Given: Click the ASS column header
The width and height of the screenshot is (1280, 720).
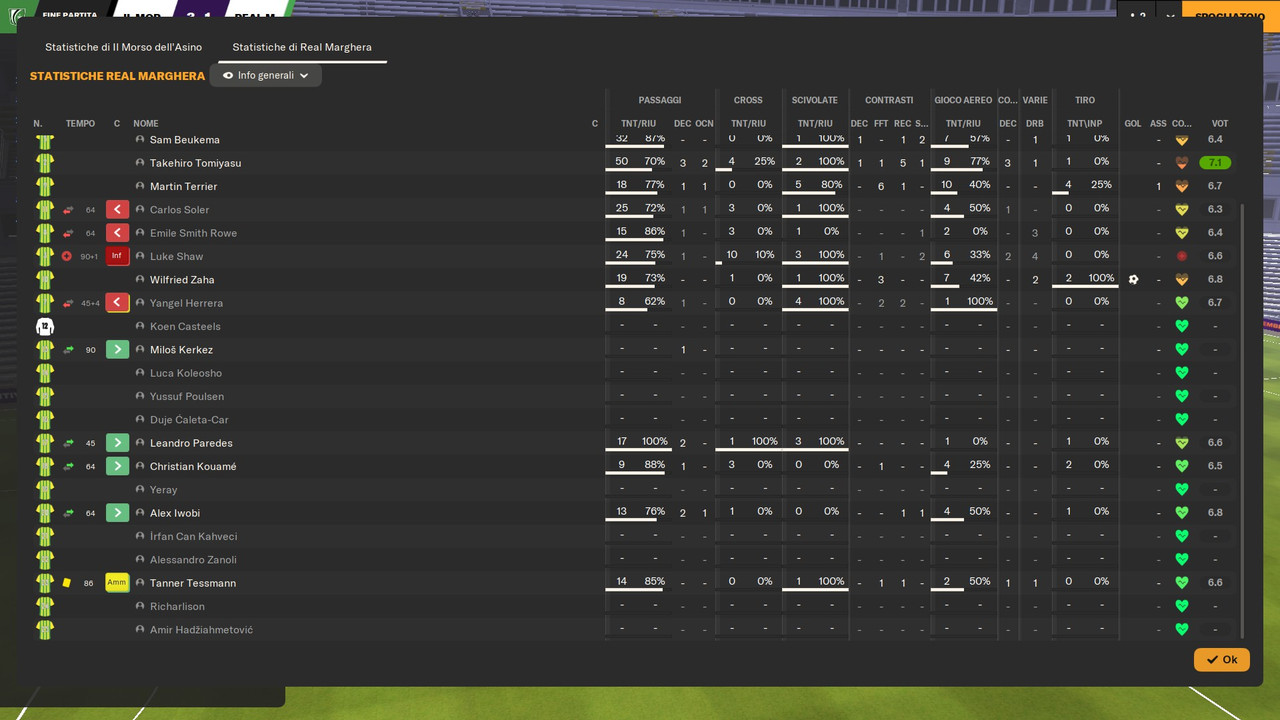Looking at the screenshot, I should (x=1158, y=124).
